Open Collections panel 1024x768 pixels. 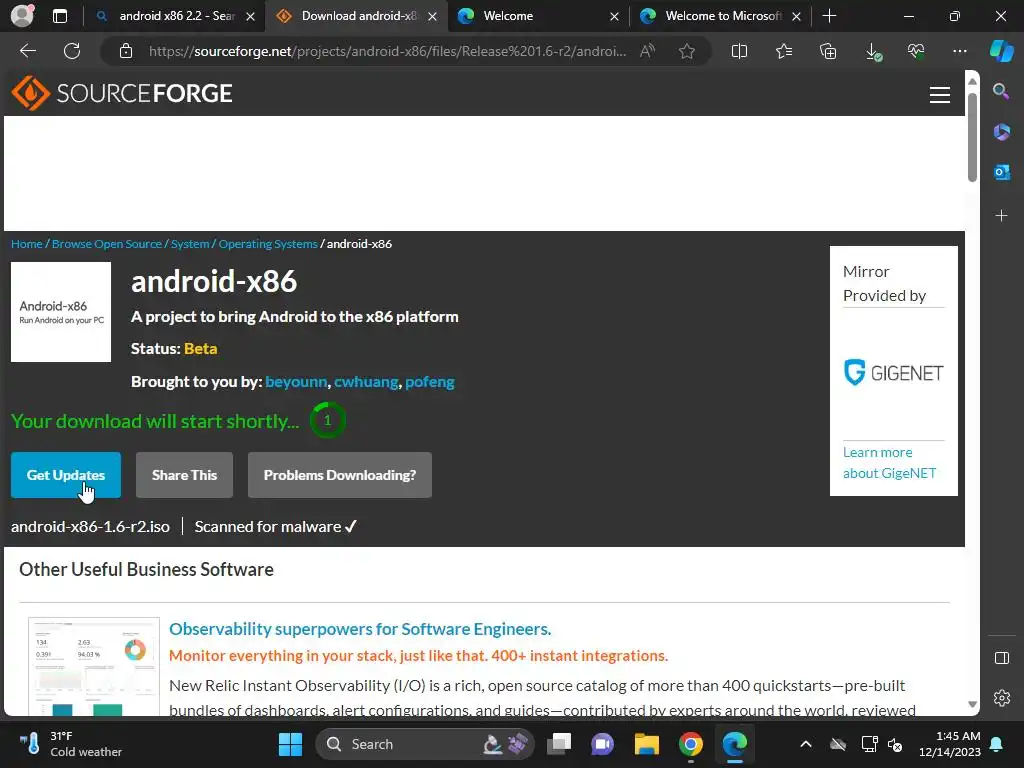click(x=828, y=51)
